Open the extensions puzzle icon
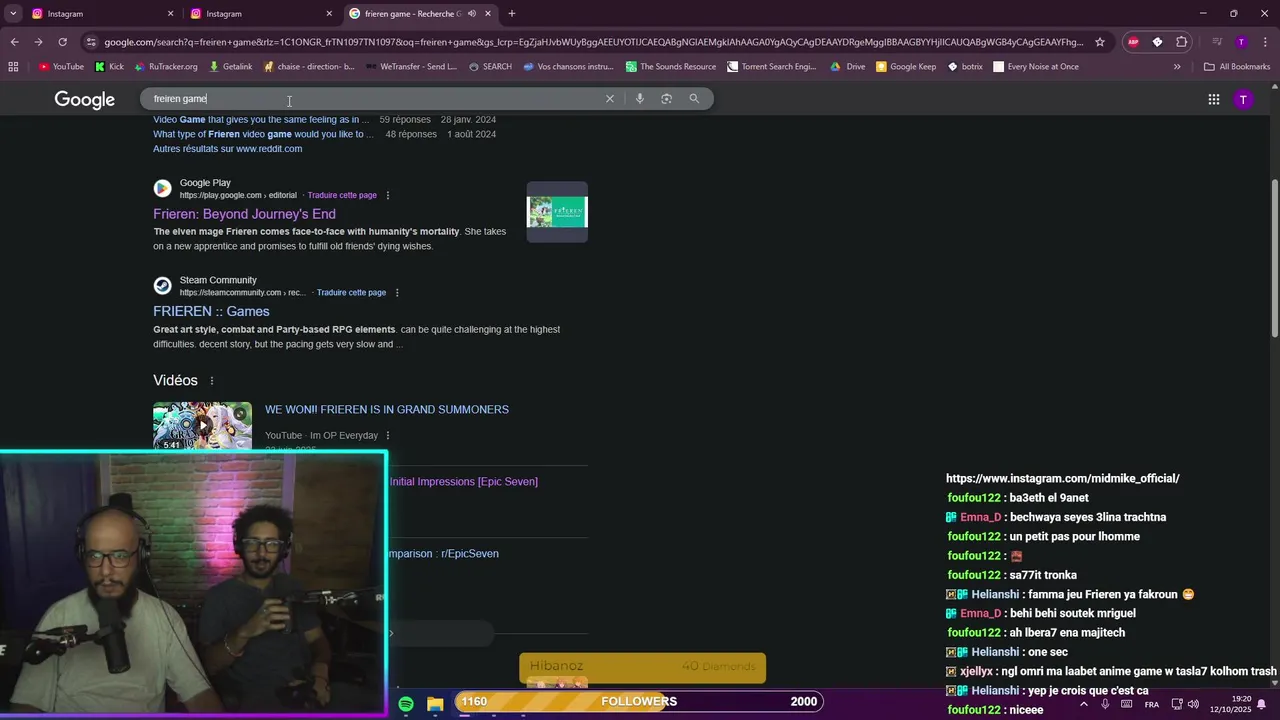The height and width of the screenshot is (720, 1280). [1182, 42]
